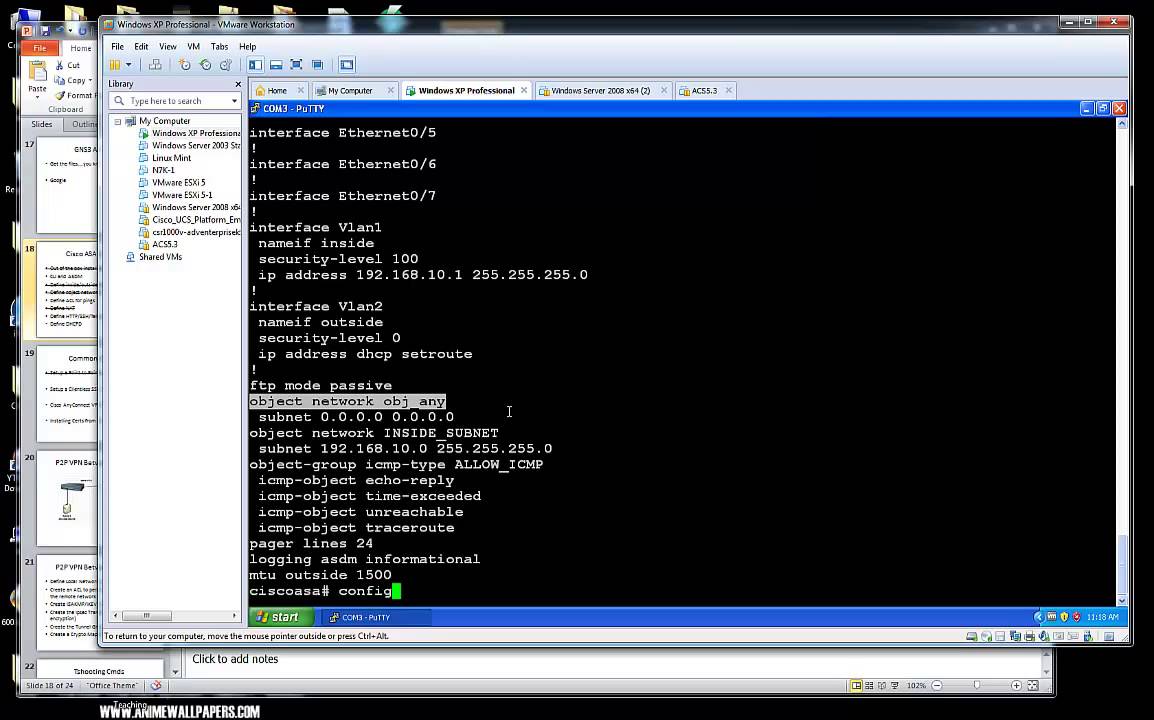
Task: Click the hard disk device status icon
Action: click(971, 636)
